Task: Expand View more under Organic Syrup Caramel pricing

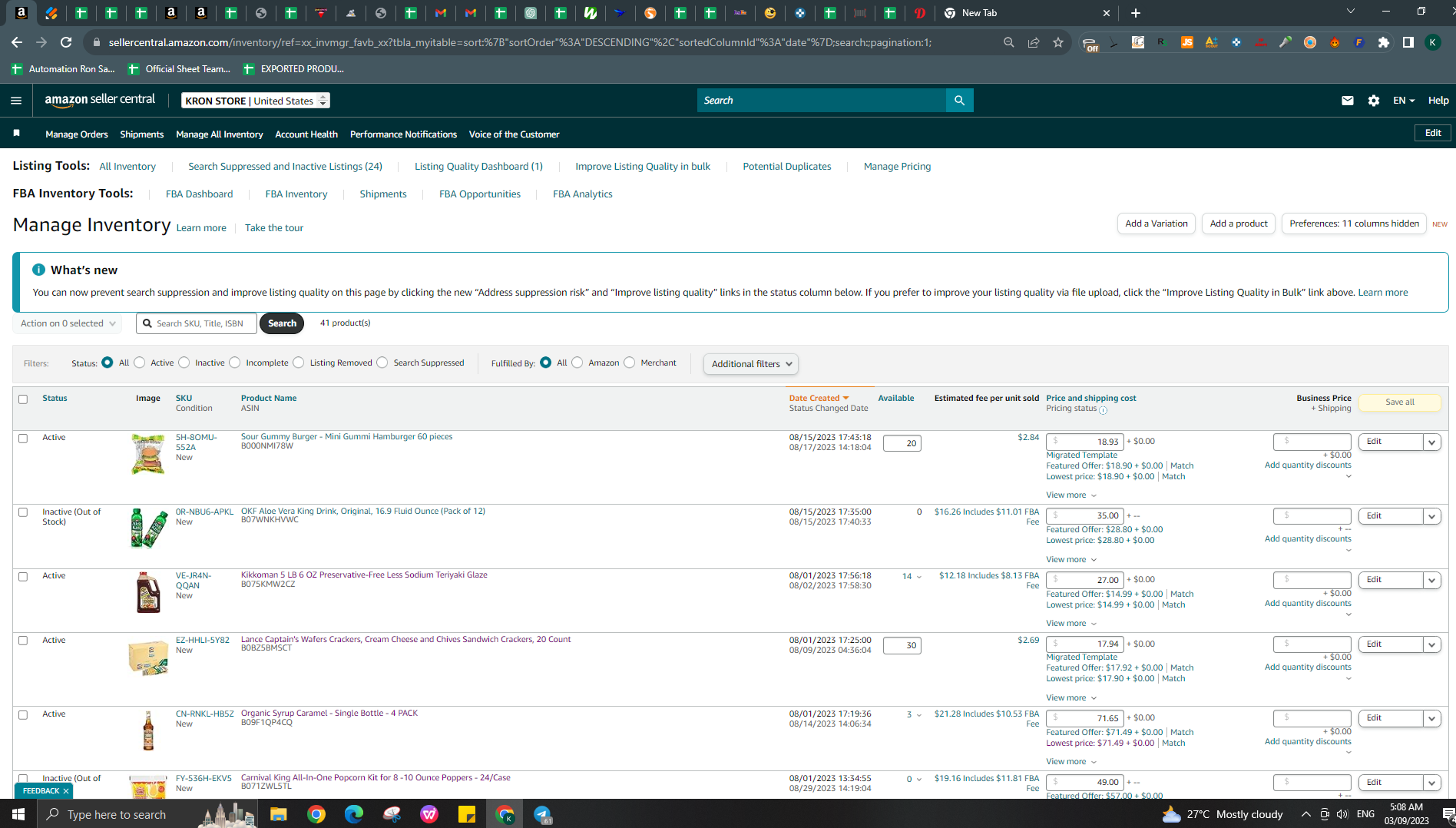Action: 1071,762
